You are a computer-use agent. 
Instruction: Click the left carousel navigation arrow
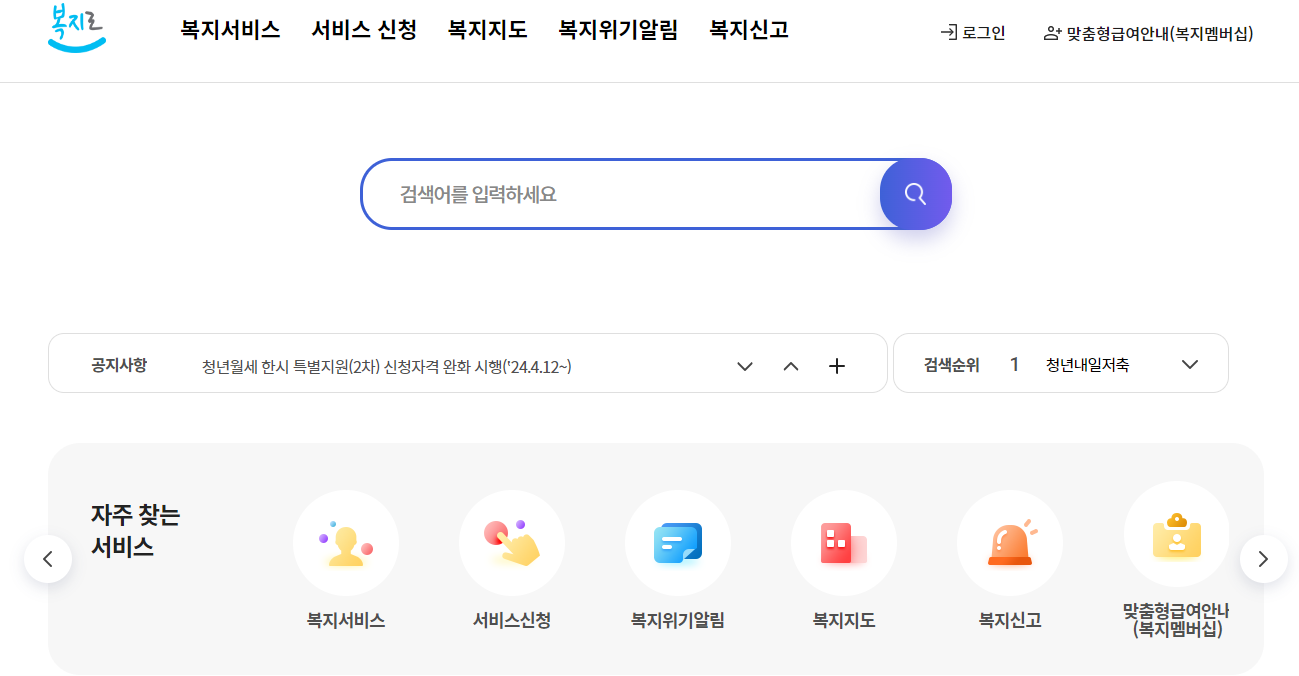click(47, 559)
